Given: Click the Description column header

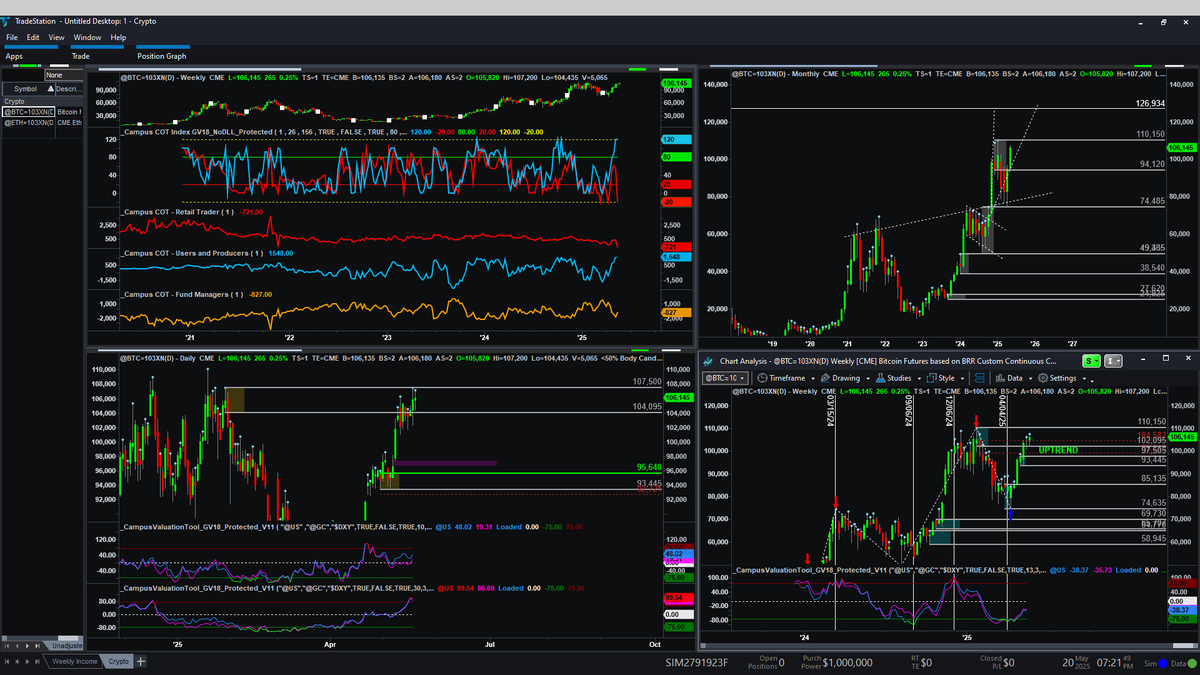Looking at the screenshot, I should tap(69, 89).
